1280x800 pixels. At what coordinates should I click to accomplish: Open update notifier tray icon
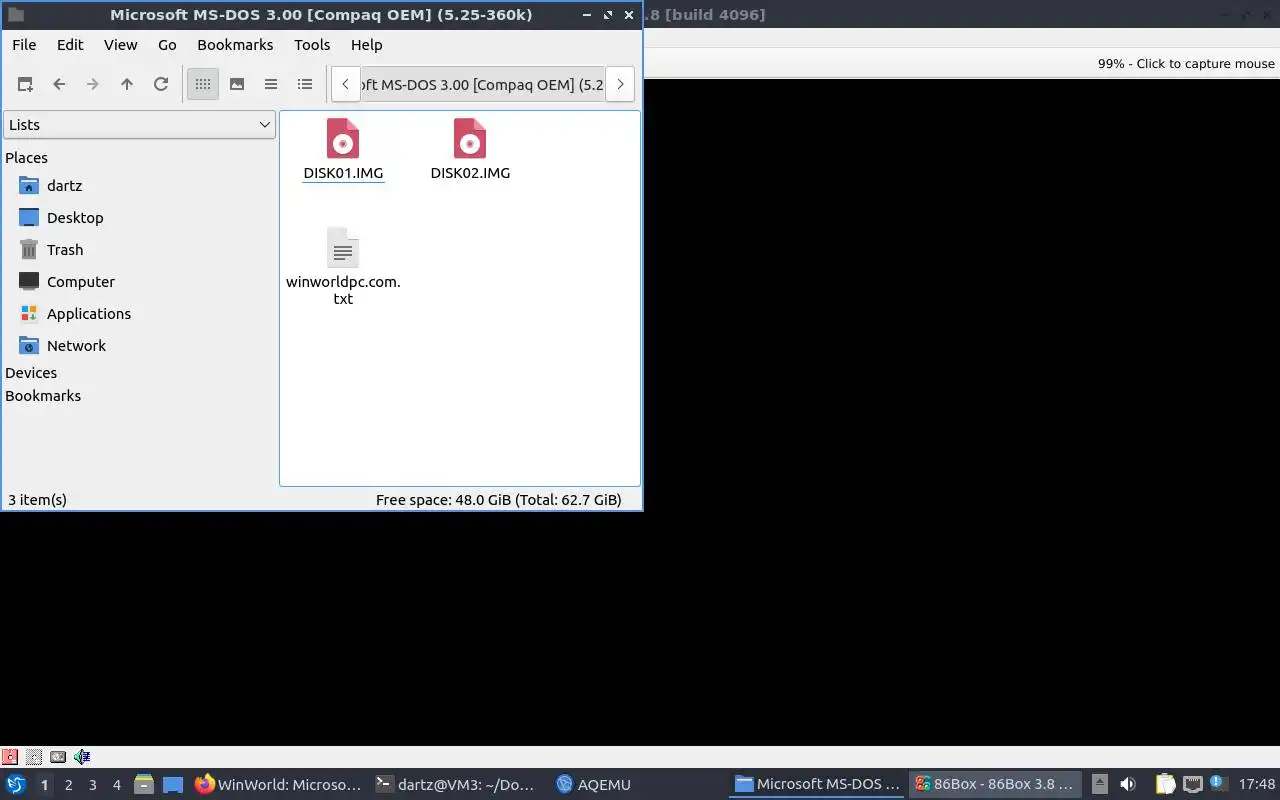click(x=1217, y=784)
